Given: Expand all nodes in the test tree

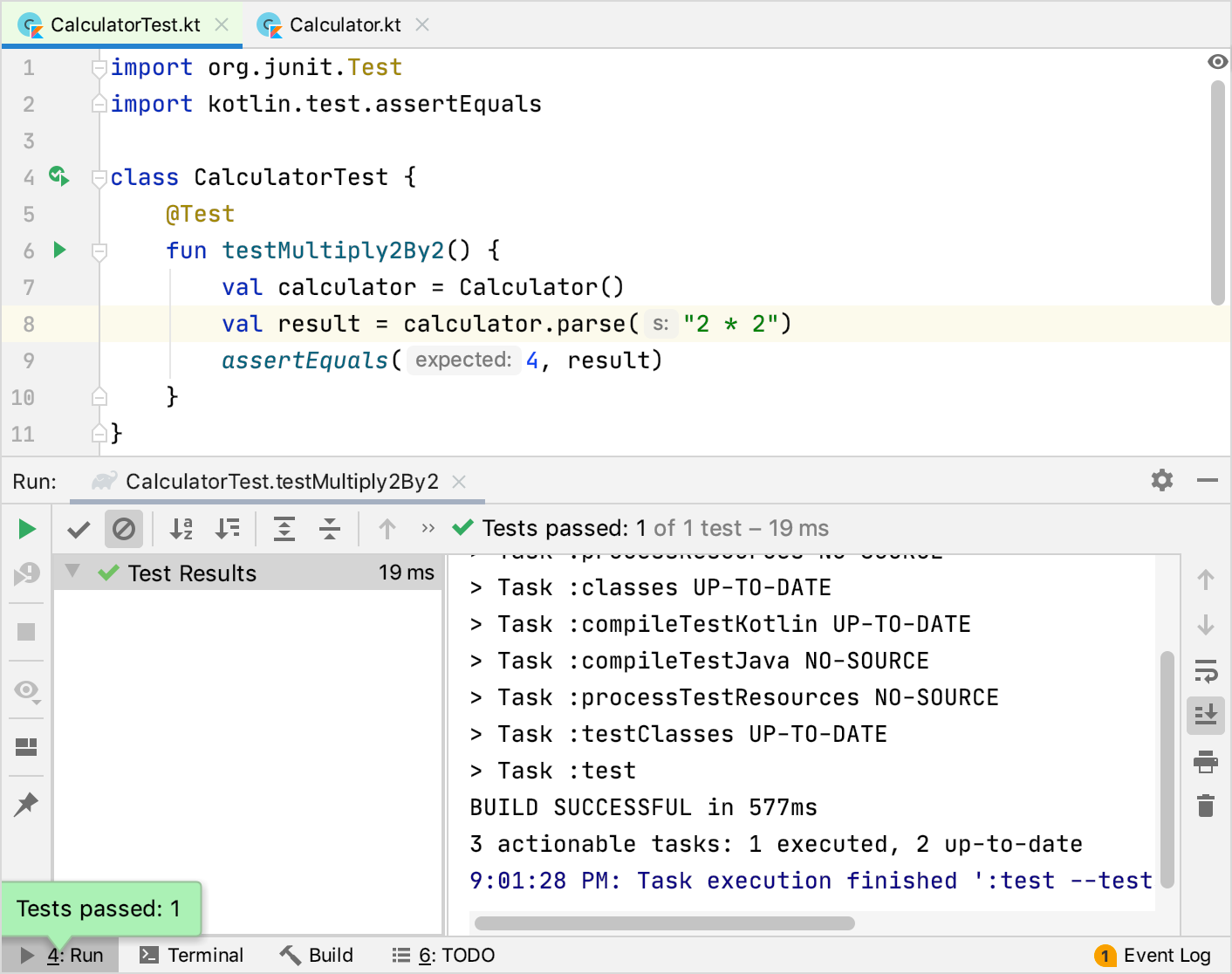Looking at the screenshot, I should 284,529.
